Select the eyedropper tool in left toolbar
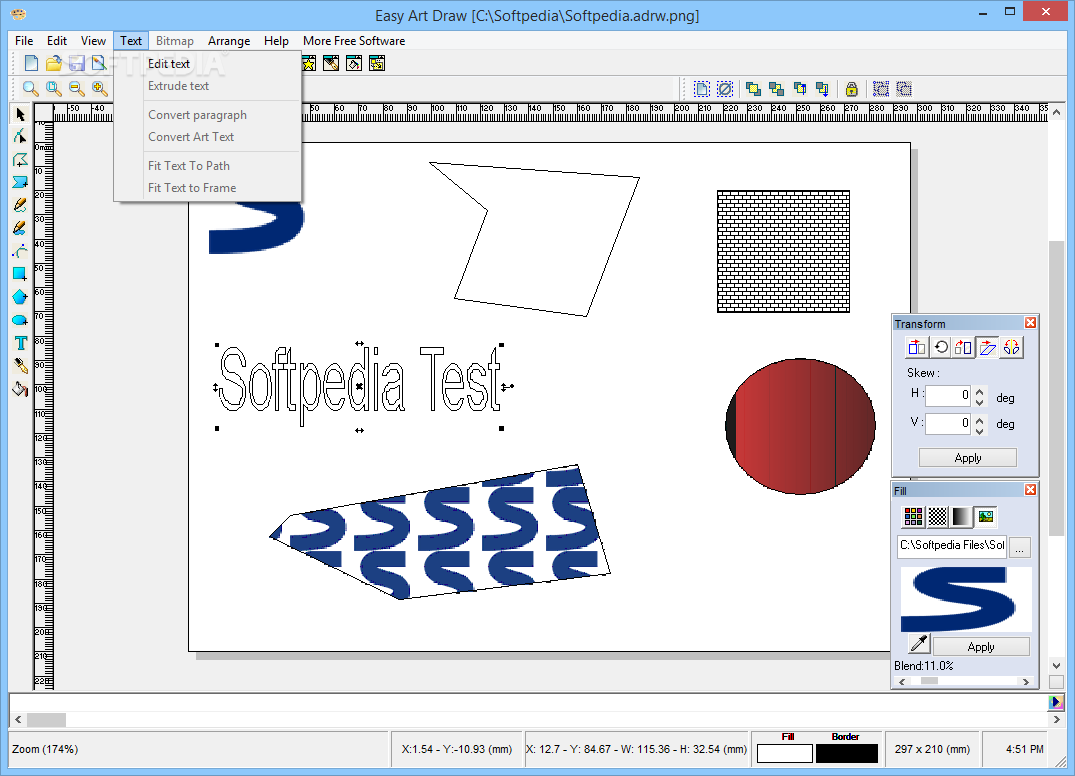Image resolution: width=1075 pixels, height=776 pixels. (x=20, y=366)
